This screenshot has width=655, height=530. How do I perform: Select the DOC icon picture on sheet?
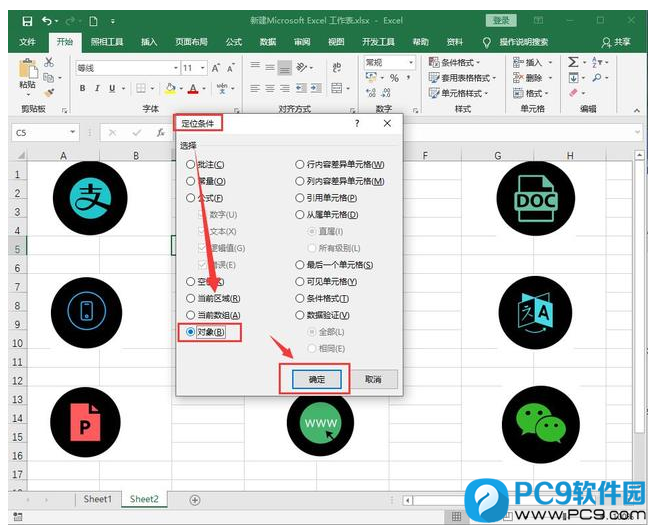[x=536, y=199]
